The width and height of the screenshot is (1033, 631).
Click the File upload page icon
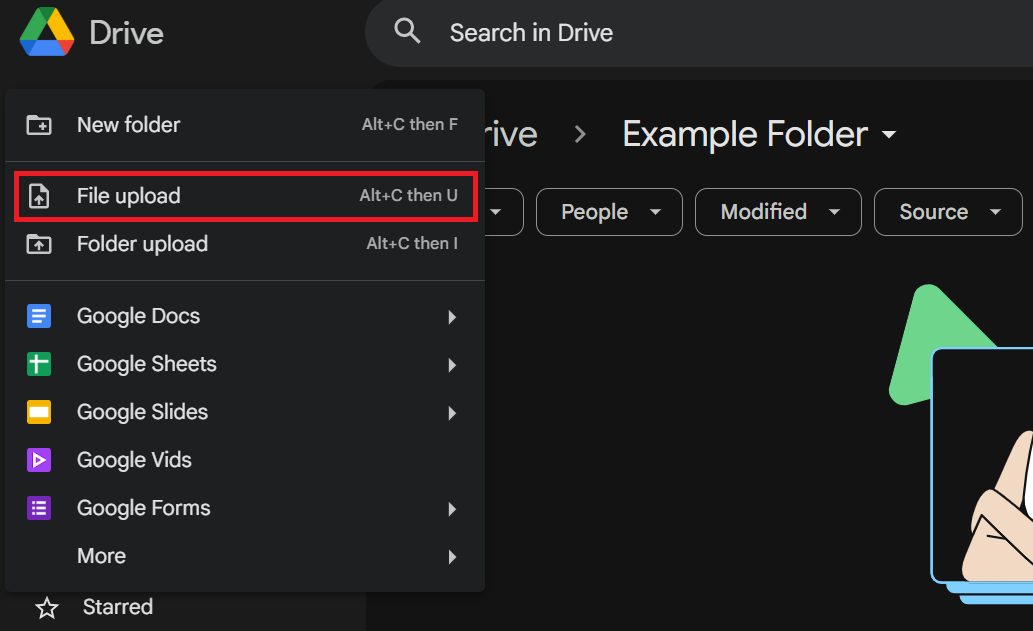pyautogui.click(x=39, y=196)
